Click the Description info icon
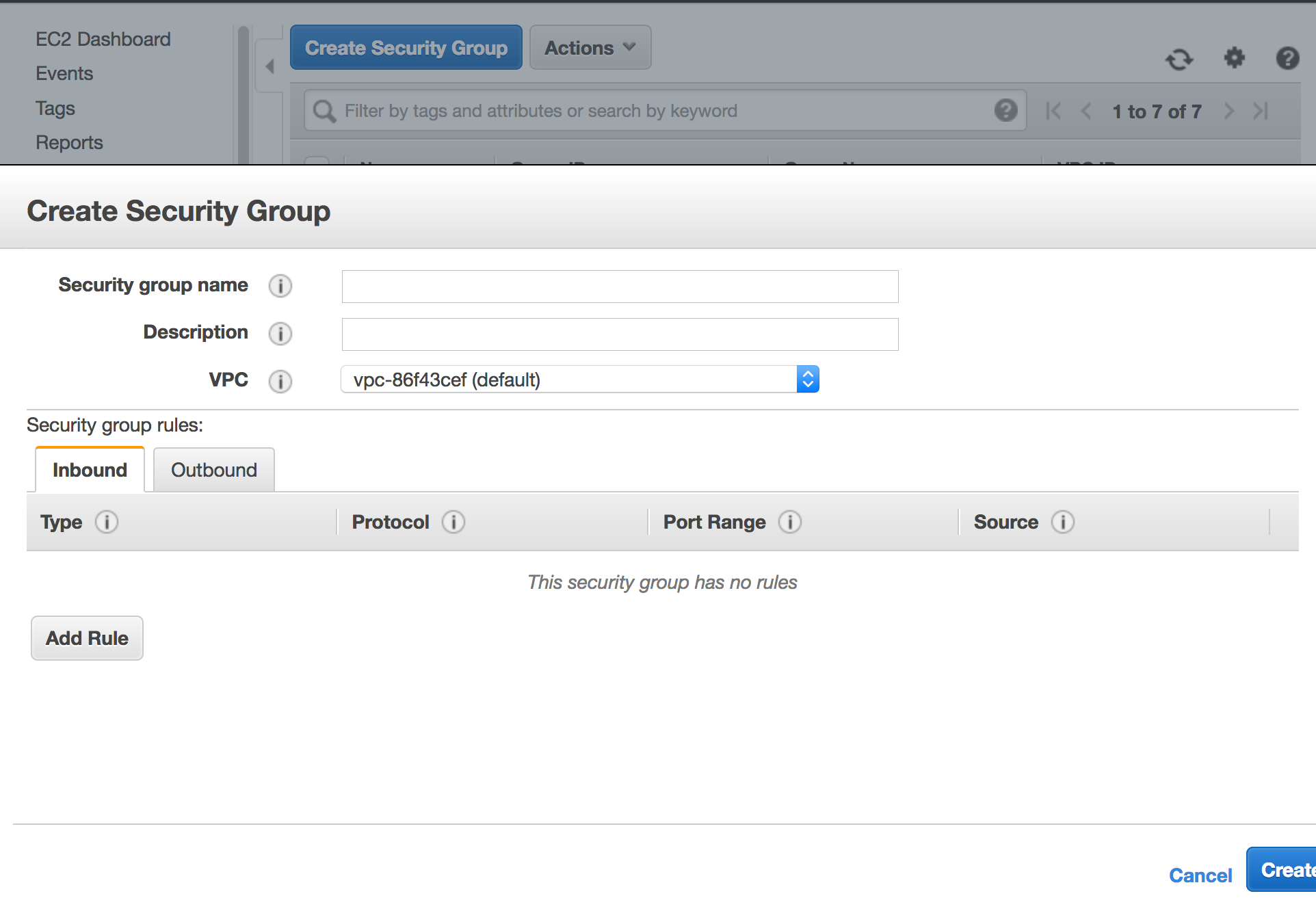 click(x=280, y=334)
